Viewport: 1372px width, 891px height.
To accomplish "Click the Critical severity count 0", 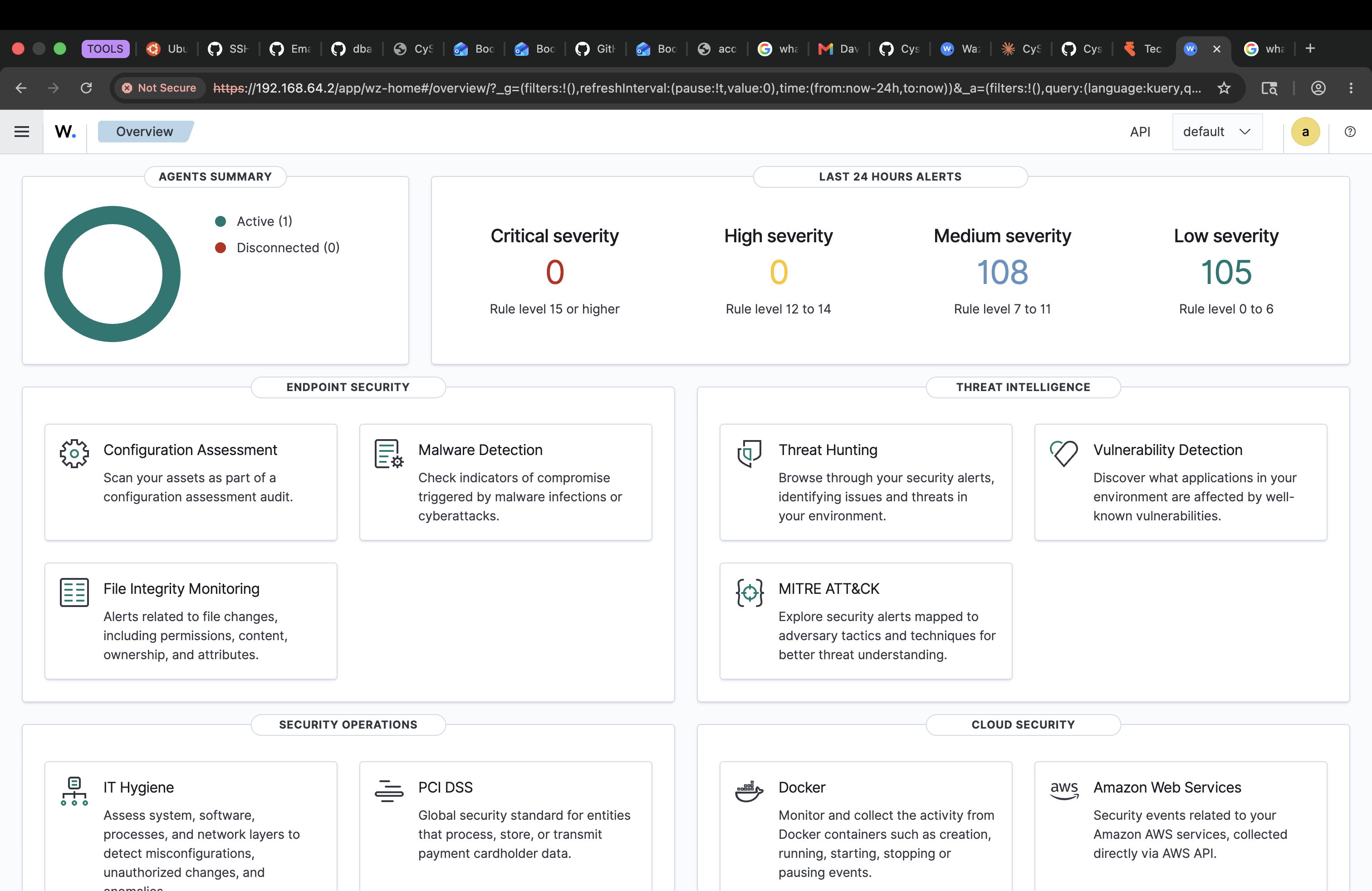I will click(x=554, y=272).
